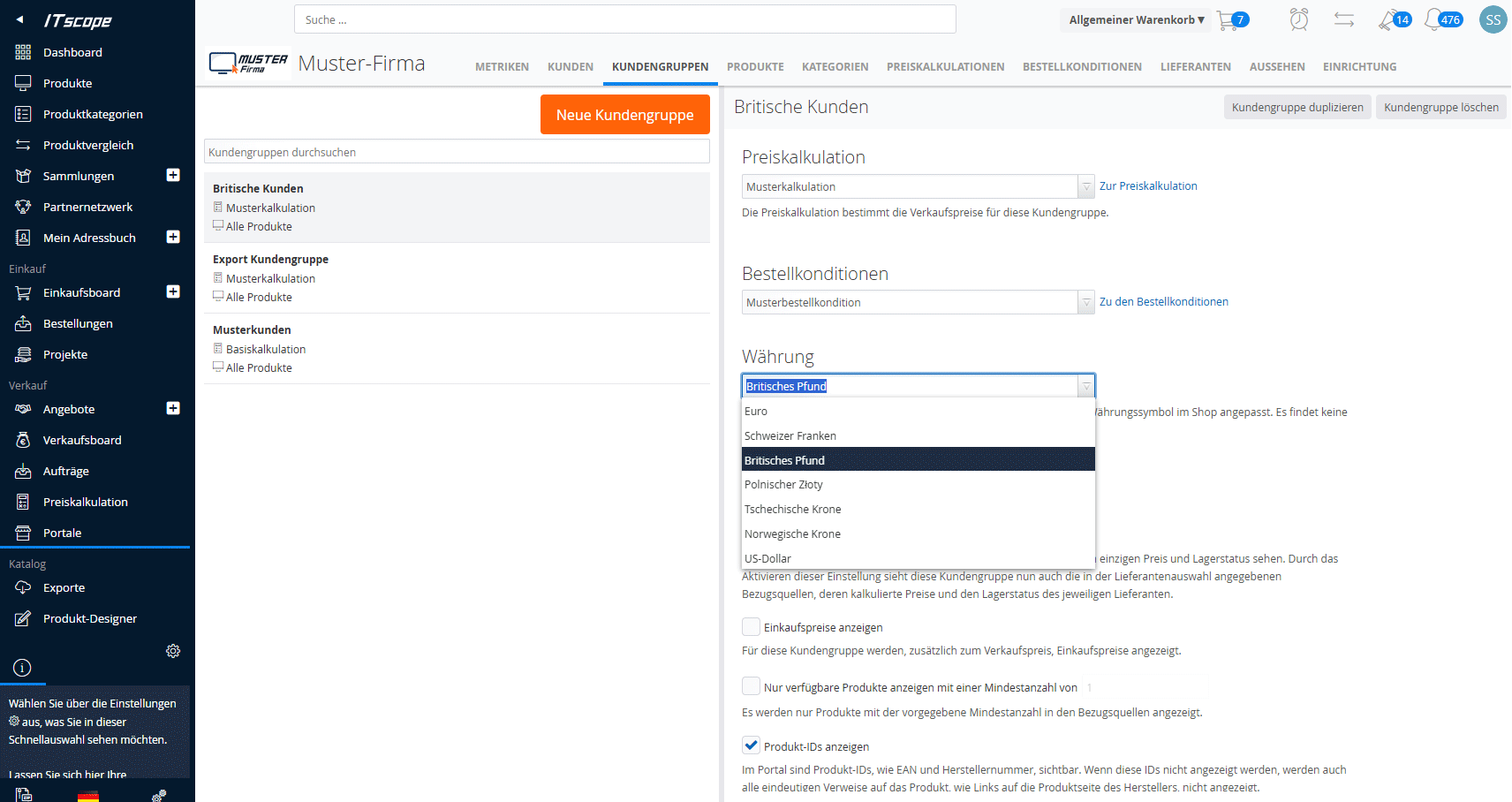This screenshot has width=1512, height=802.
Task: Switch to the METRIKEN tab
Action: coord(502,66)
